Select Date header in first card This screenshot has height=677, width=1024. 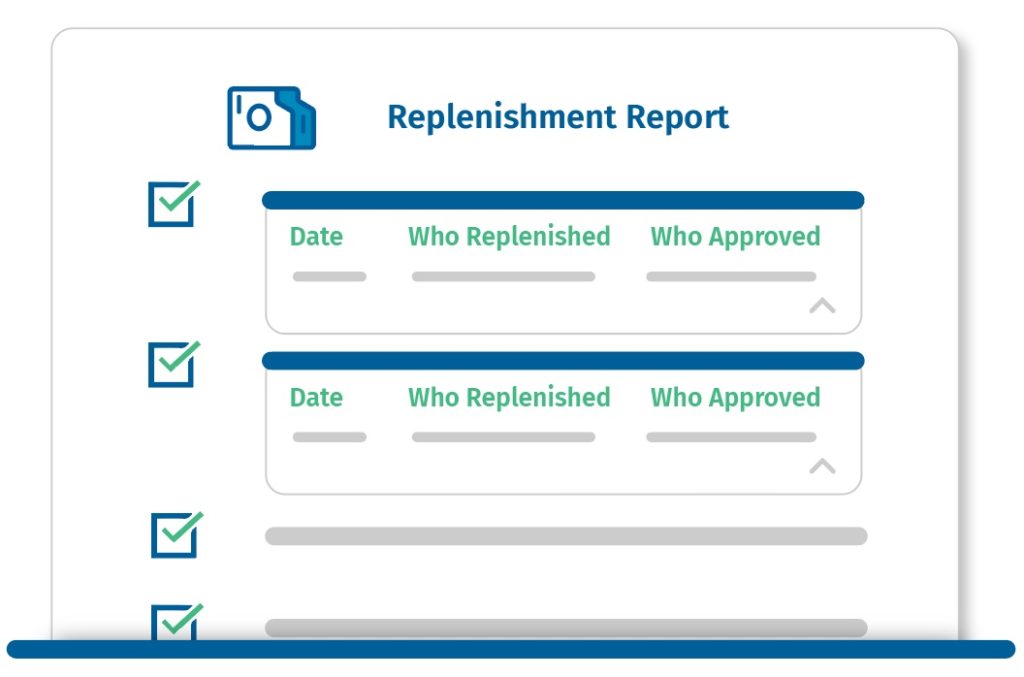click(316, 236)
